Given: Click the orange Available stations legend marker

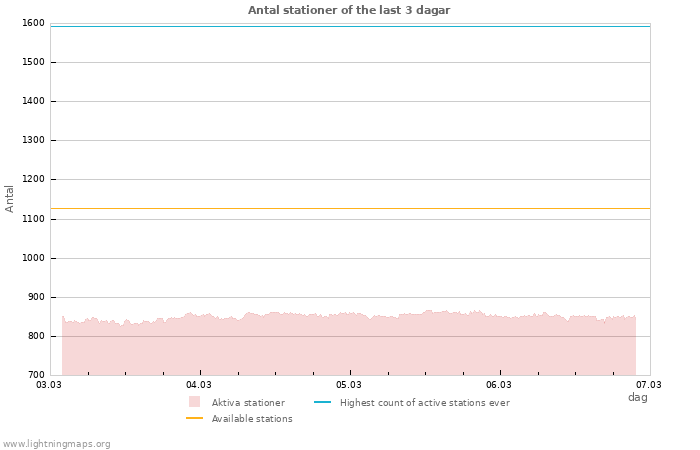Looking at the screenshot, I should pyautogui.click(x=194, y=418).
